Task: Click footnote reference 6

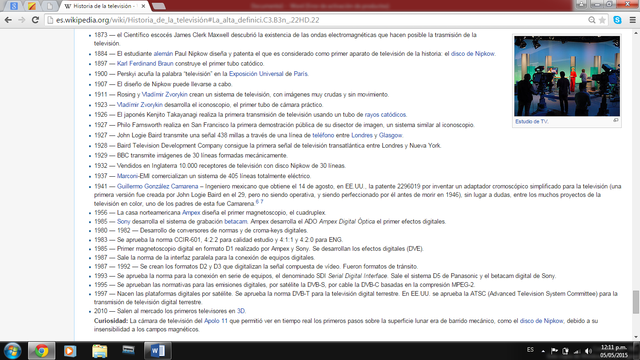Action: (257, 202)
